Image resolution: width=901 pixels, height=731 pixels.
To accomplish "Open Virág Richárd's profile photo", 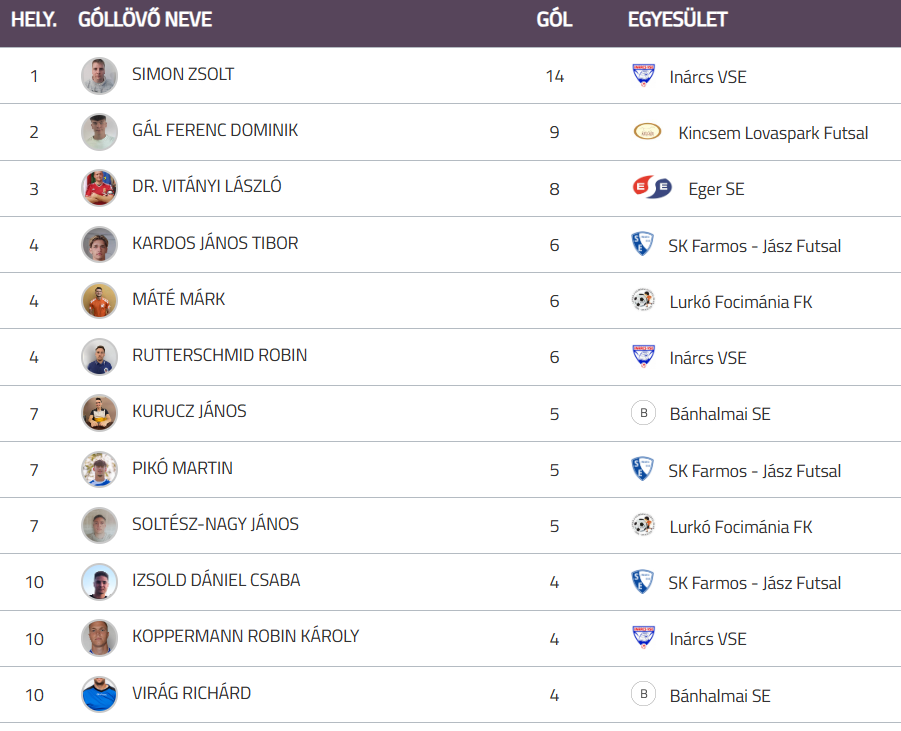I will [99, 694].
